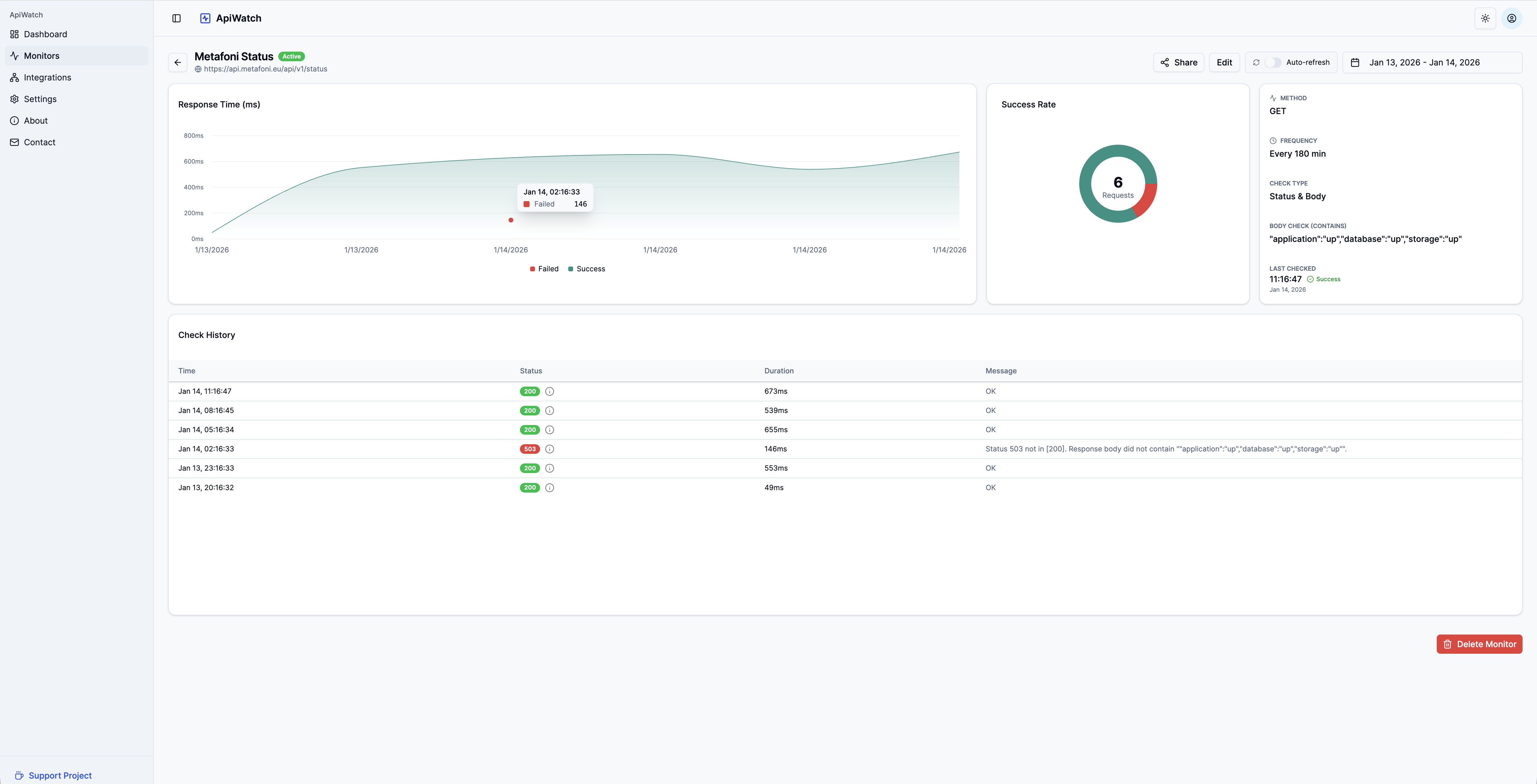Click the red failed data point on chart

511,220
